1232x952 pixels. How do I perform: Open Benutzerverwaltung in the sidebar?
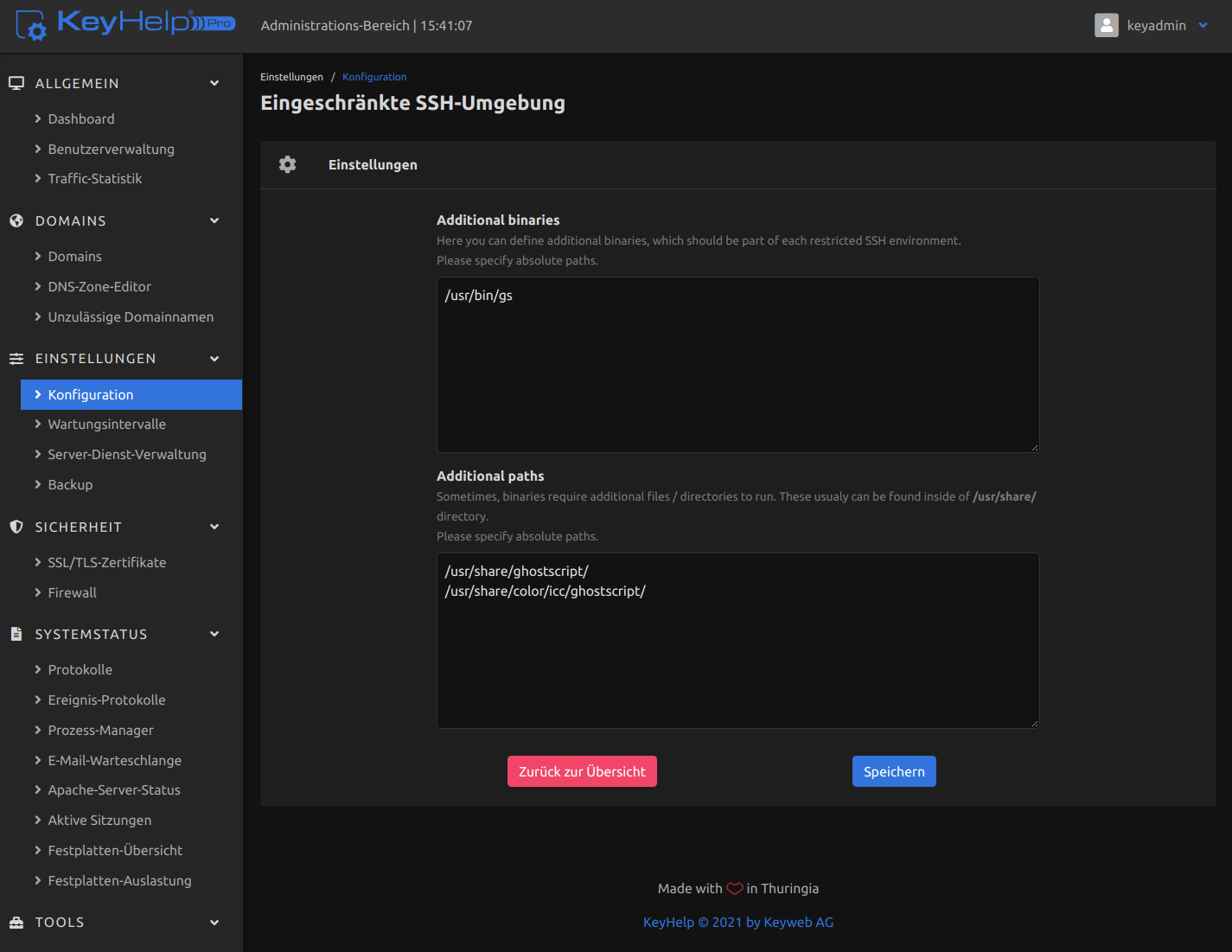point(111,149)
